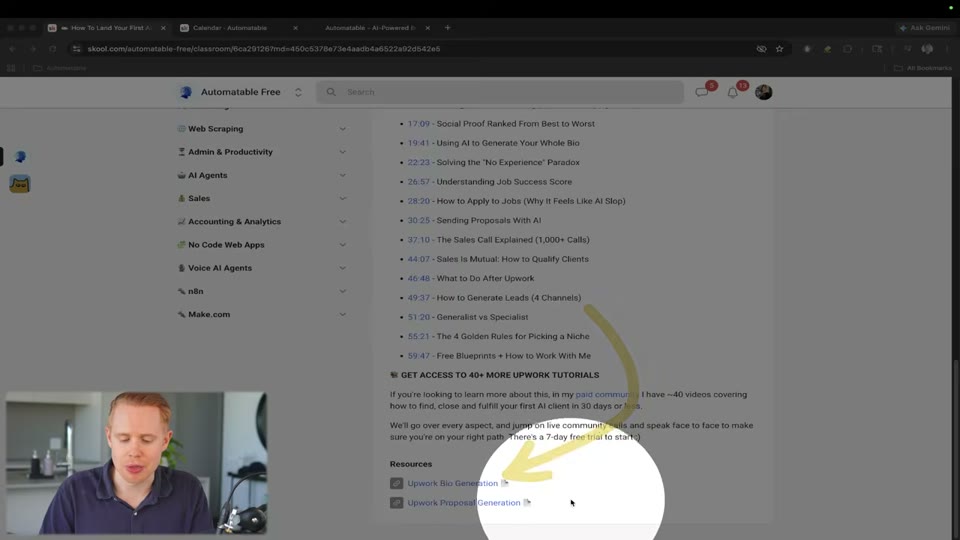Click the Search input field
Image resolution: width=960 pixels, height=540 pixels.
(x=500, y=92)
